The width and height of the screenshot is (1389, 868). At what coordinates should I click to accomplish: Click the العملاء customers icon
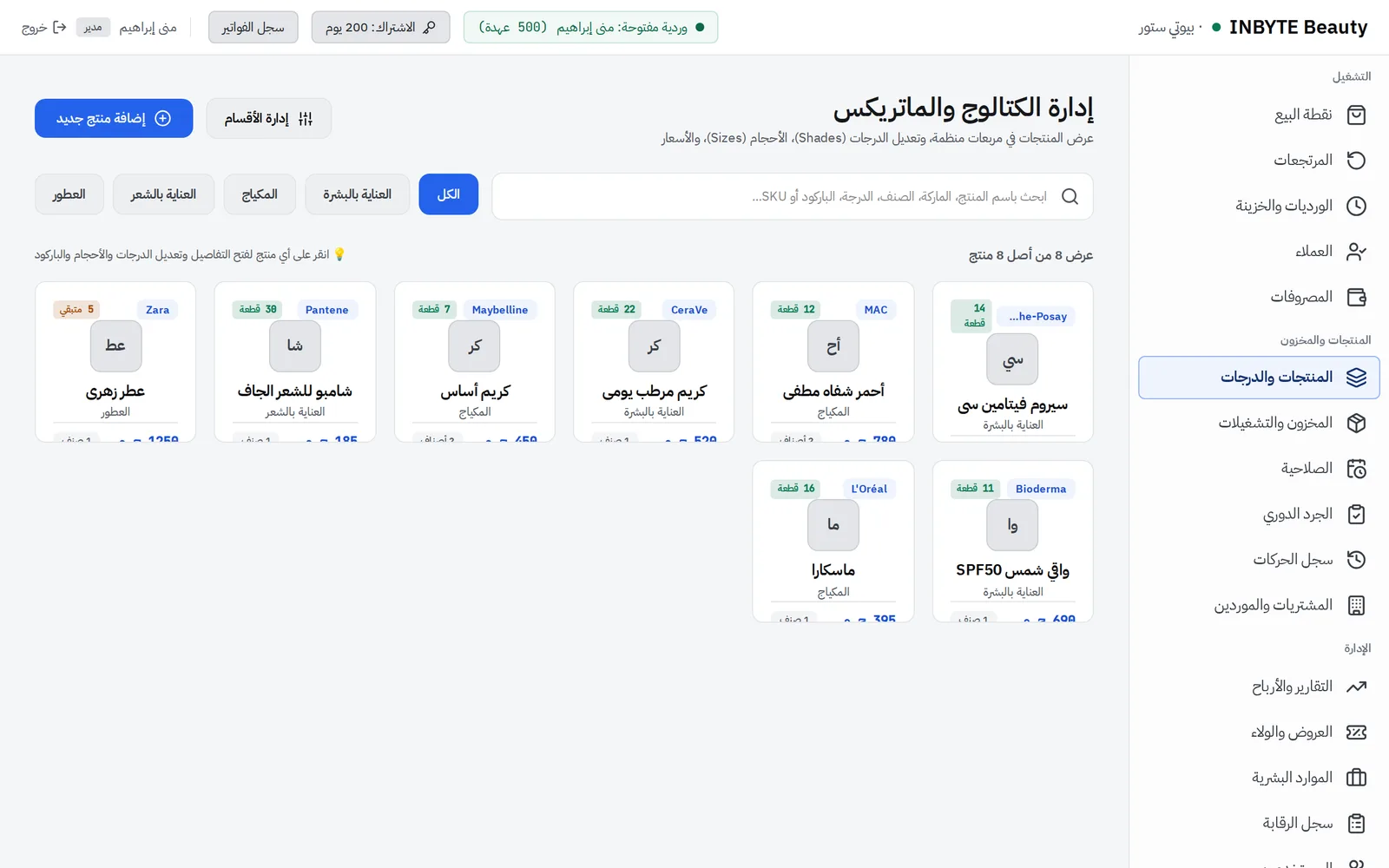pos(1356,252)
